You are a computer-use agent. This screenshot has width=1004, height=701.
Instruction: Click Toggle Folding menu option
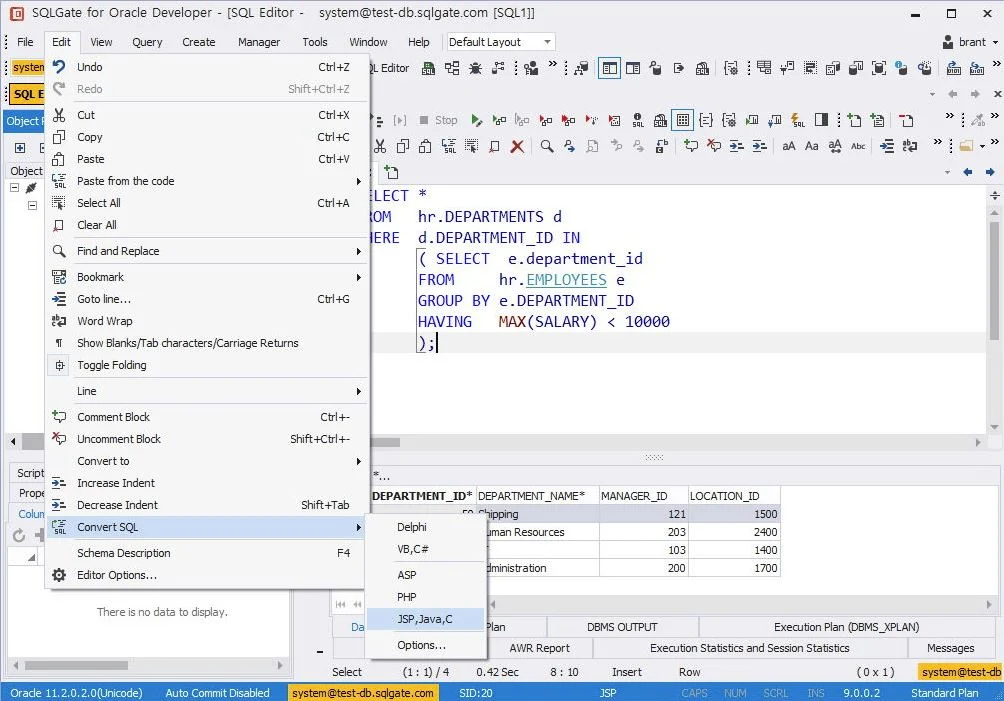111,365
